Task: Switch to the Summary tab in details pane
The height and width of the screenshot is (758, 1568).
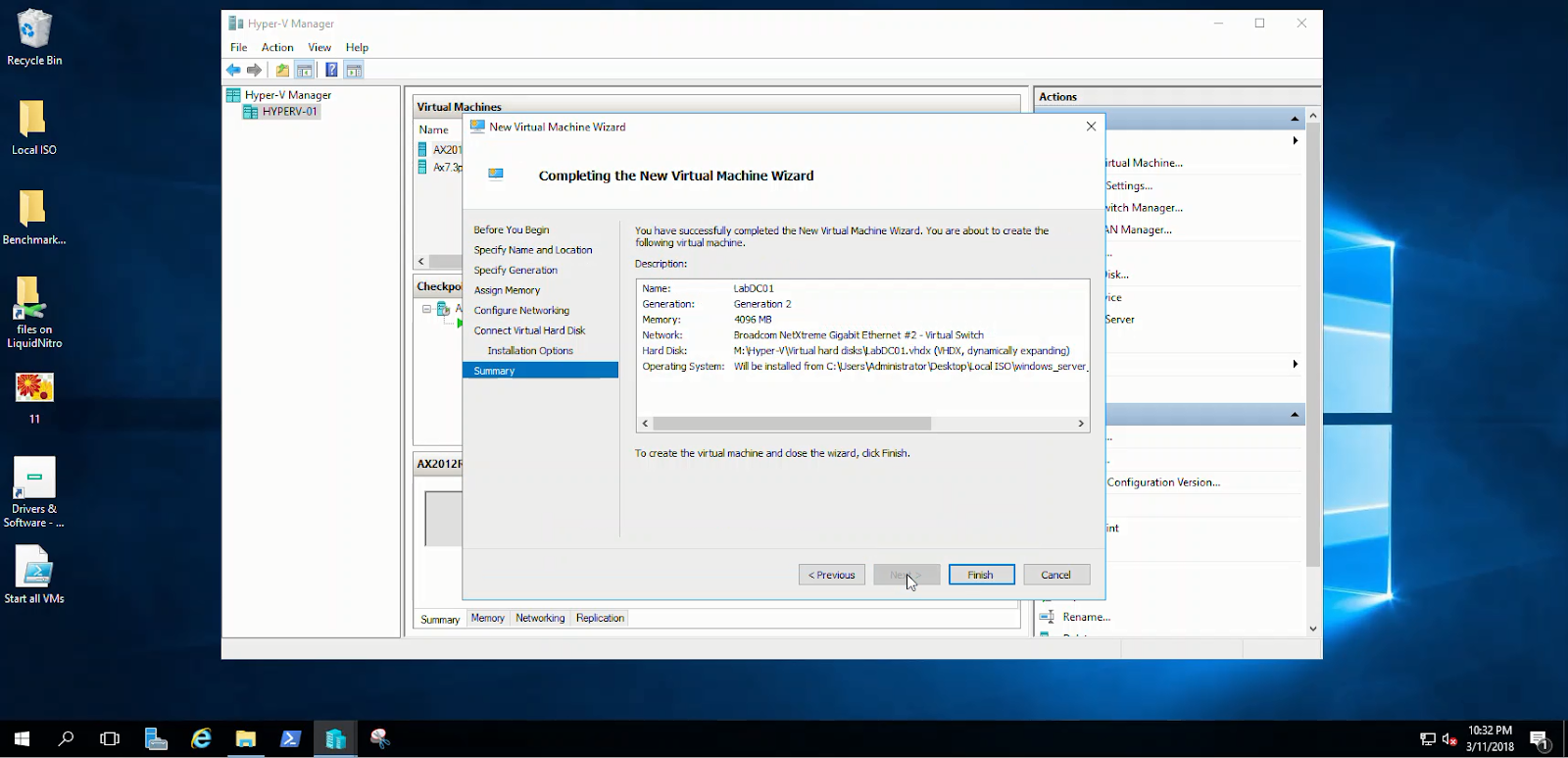Action: pyautogui.click(x=440, y=619)
